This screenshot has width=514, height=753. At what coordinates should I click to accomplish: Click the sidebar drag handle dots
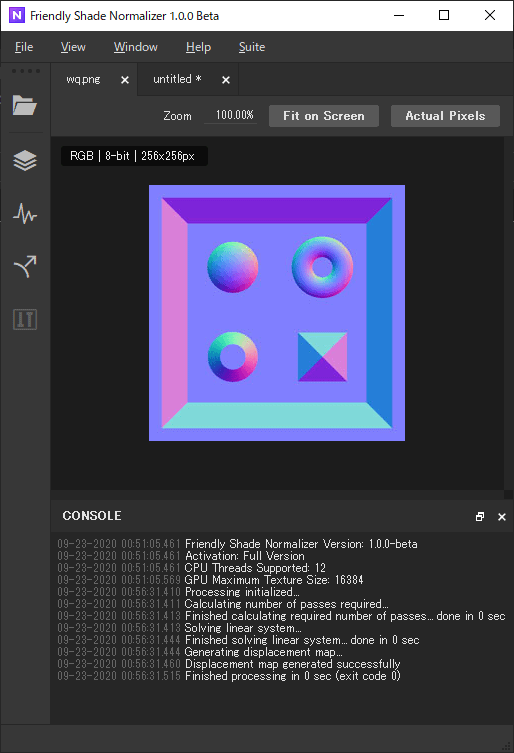tap(25, 71)
